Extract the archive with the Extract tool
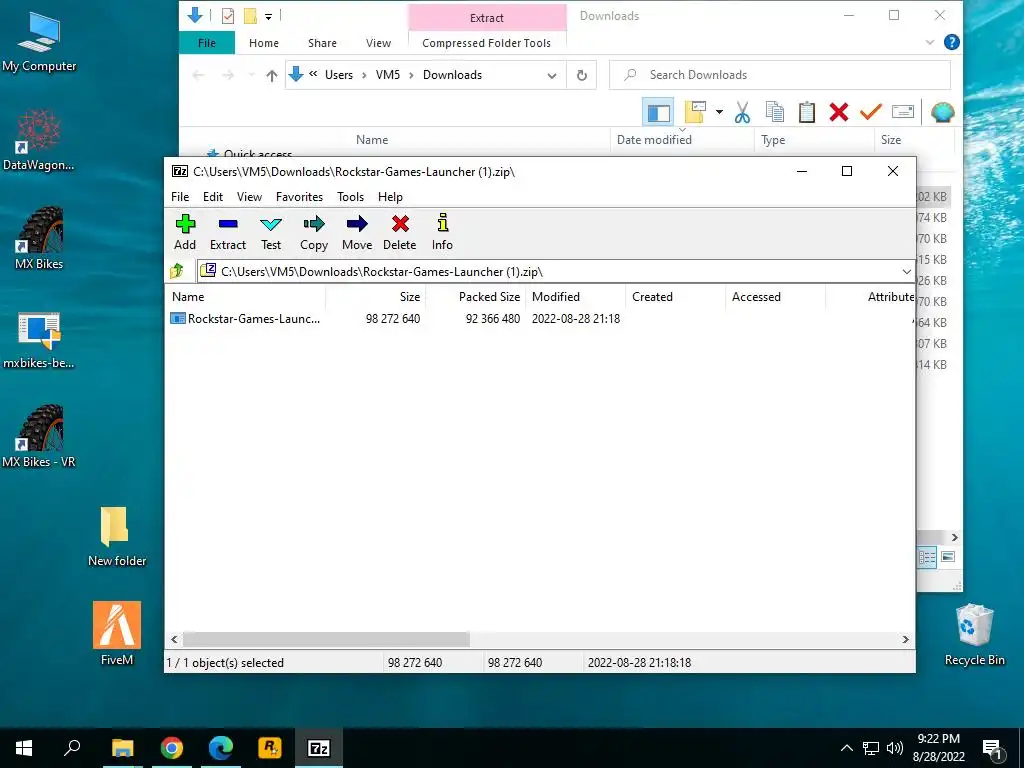 pos(228,232)
